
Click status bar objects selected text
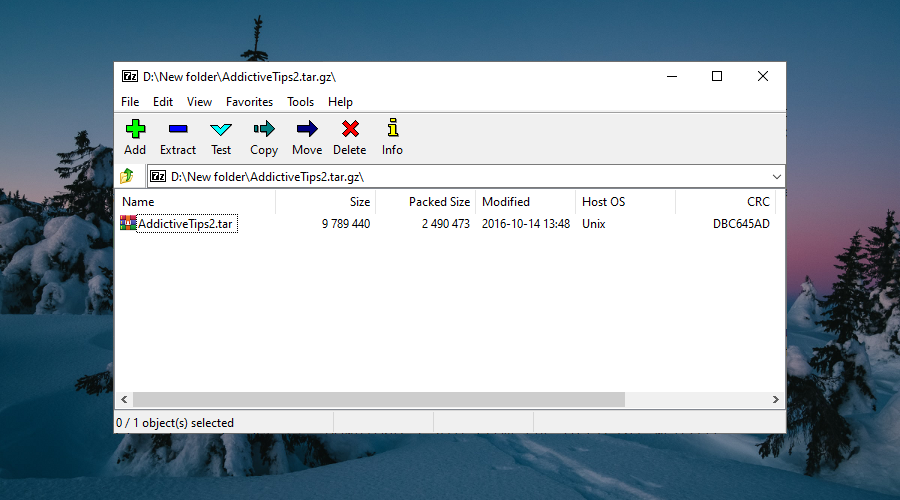[175, 423]
